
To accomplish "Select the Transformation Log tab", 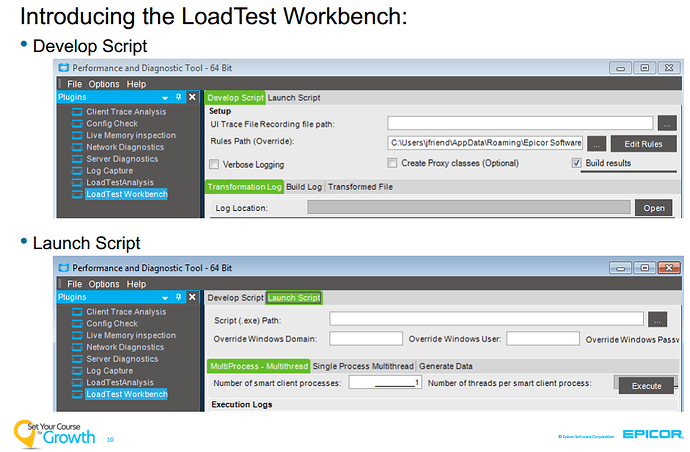I will pyautogui.click(x=245, y=187).
